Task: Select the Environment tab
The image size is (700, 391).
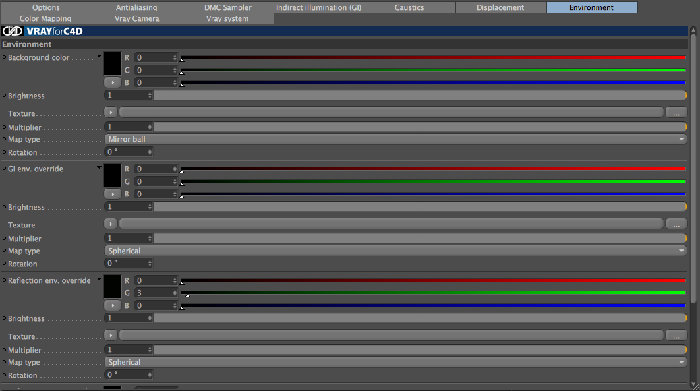Action: [592, 8]
